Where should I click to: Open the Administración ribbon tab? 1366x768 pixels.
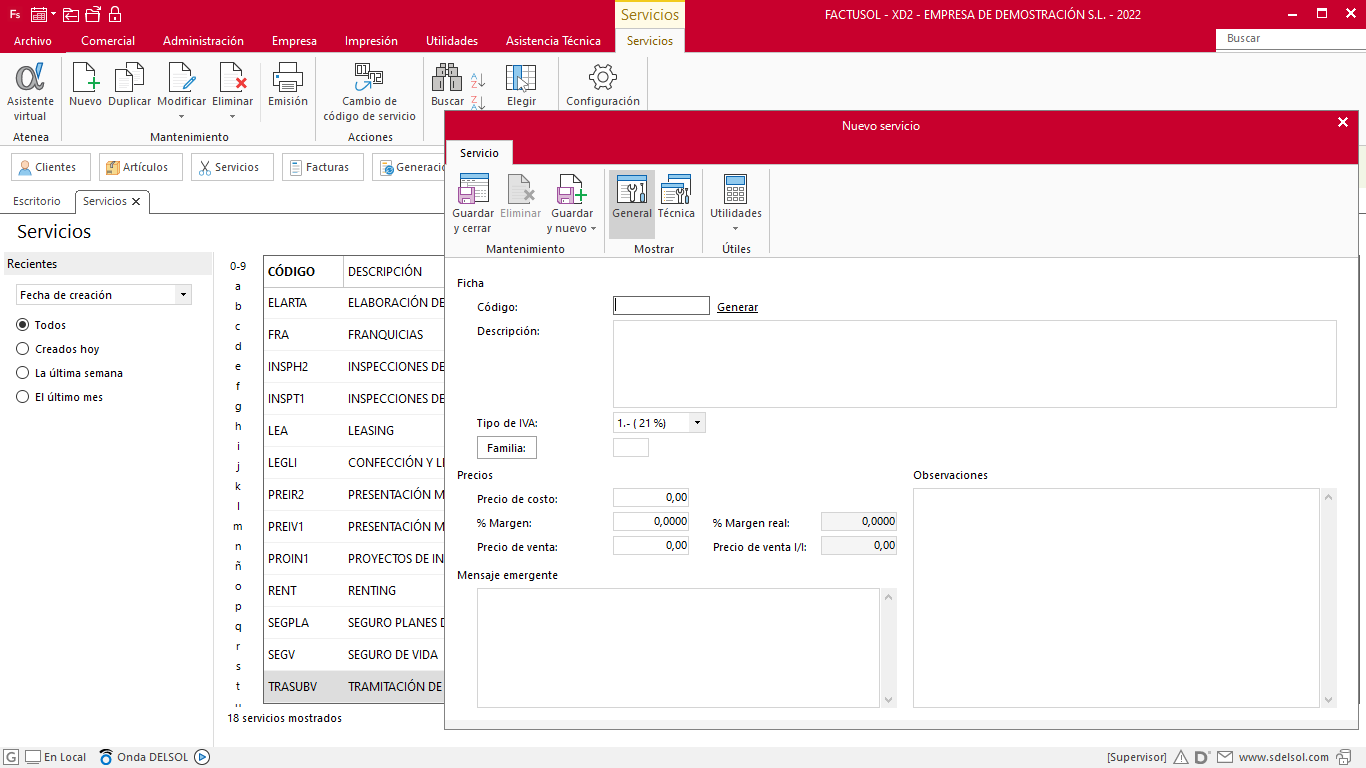(203, 41)
